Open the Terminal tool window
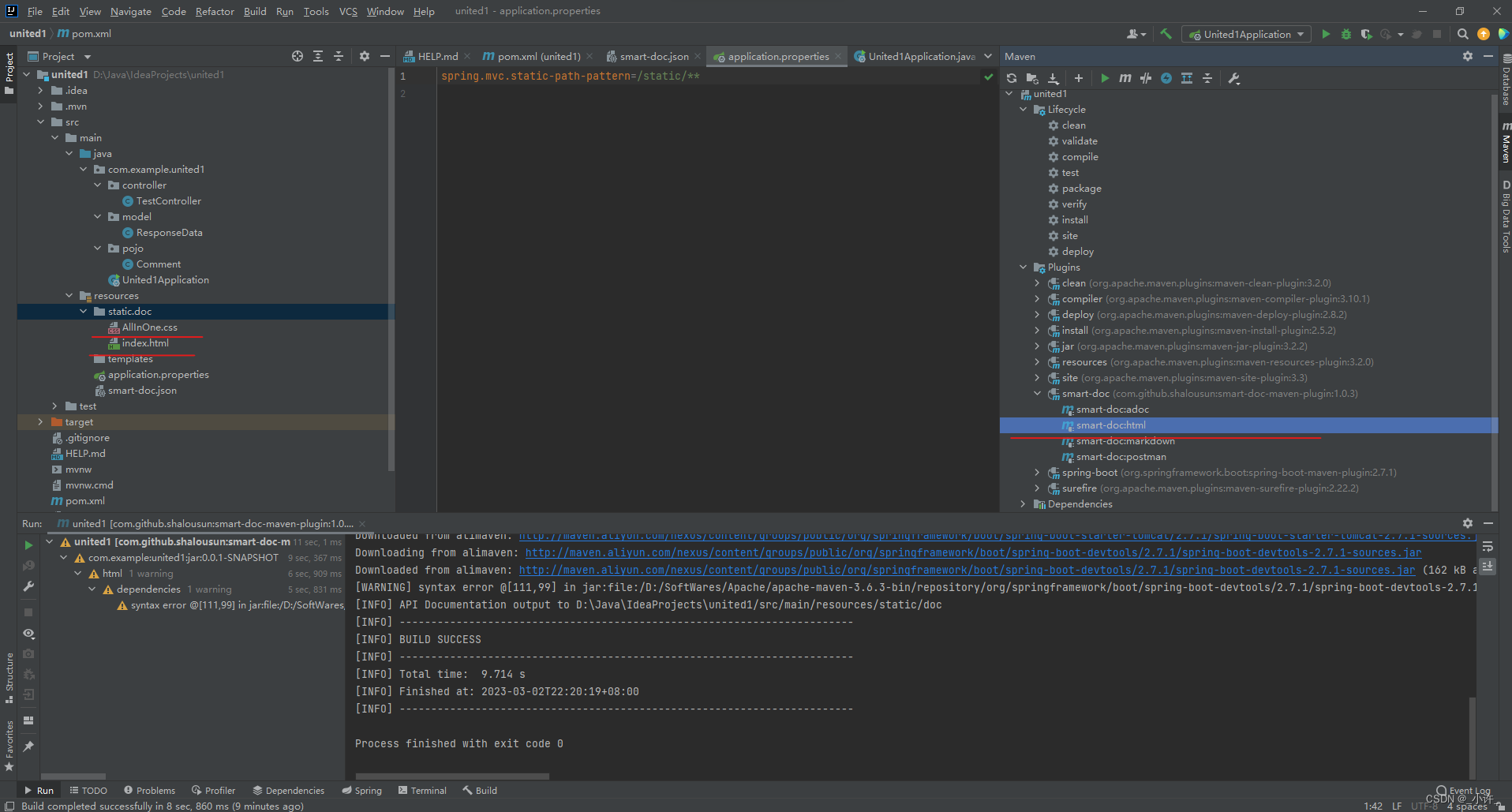Image resolution: width=1512 pixels, height=812 pixels. pos(422,790)
